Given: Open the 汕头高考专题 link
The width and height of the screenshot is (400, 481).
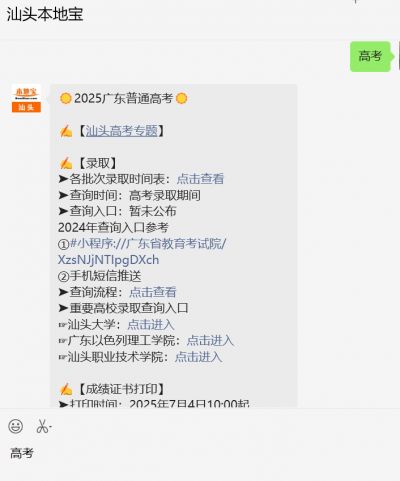Looking at the screenshot, I should (122, 131).
